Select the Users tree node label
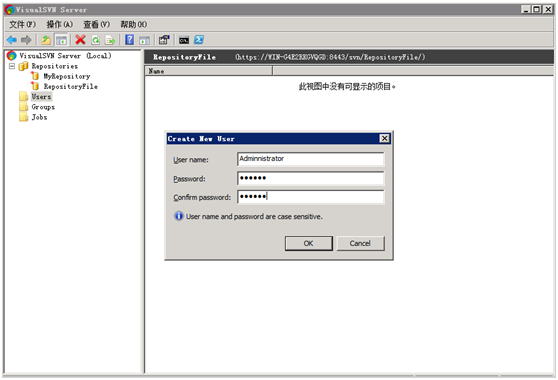558x380 pixels. [41, 96]
